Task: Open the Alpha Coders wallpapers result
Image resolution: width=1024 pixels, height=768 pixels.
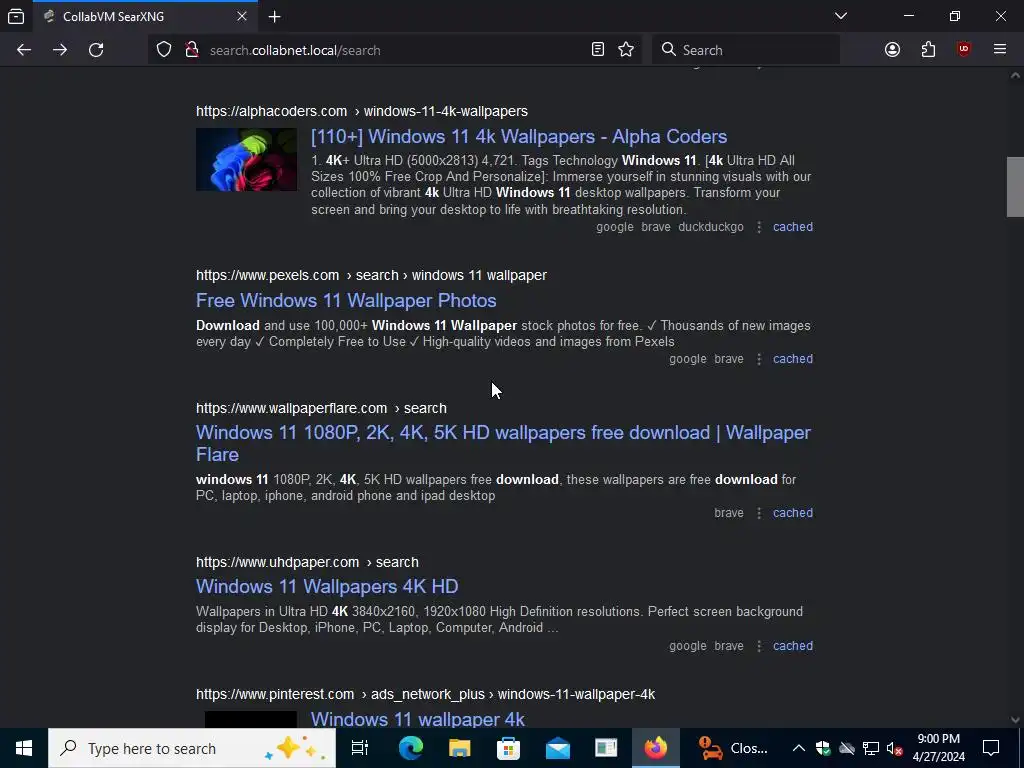Action: pyautogui.click(x=519, y=136)
